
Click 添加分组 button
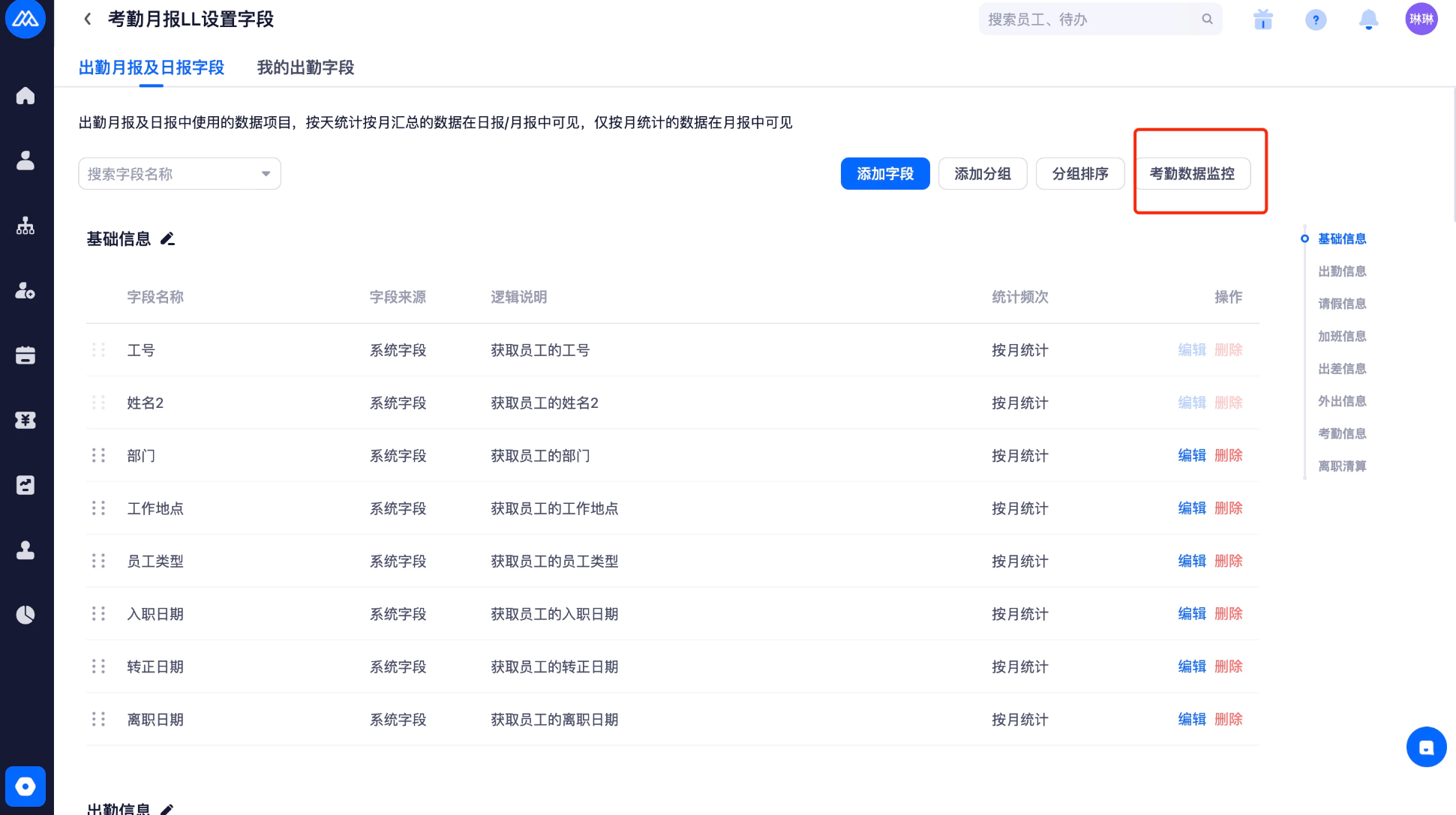pos(983,173)
